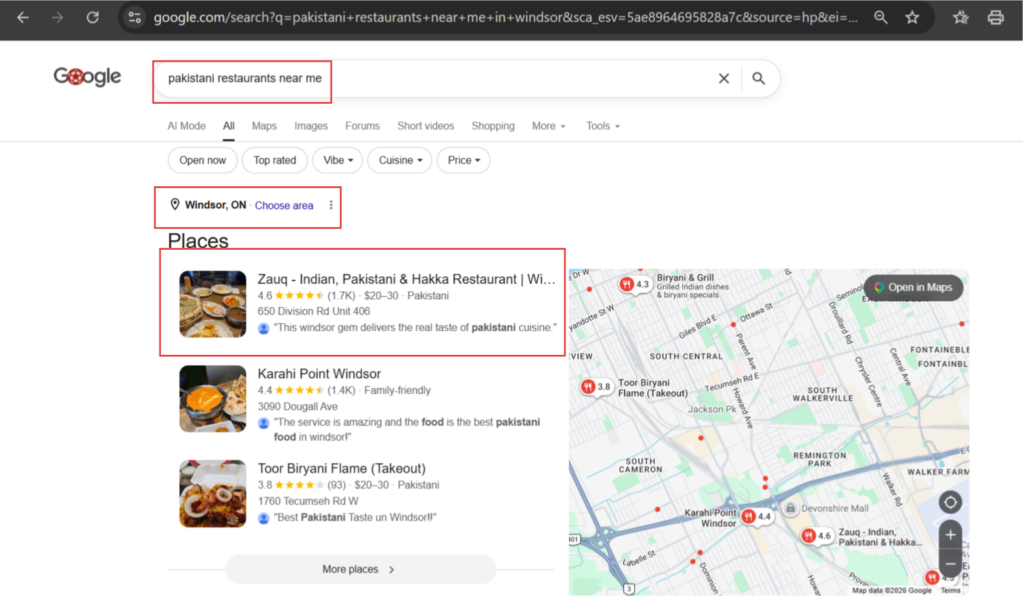Clear the search box with the X icon
This screenshot has height=615, width=1024.
(724, 78)
